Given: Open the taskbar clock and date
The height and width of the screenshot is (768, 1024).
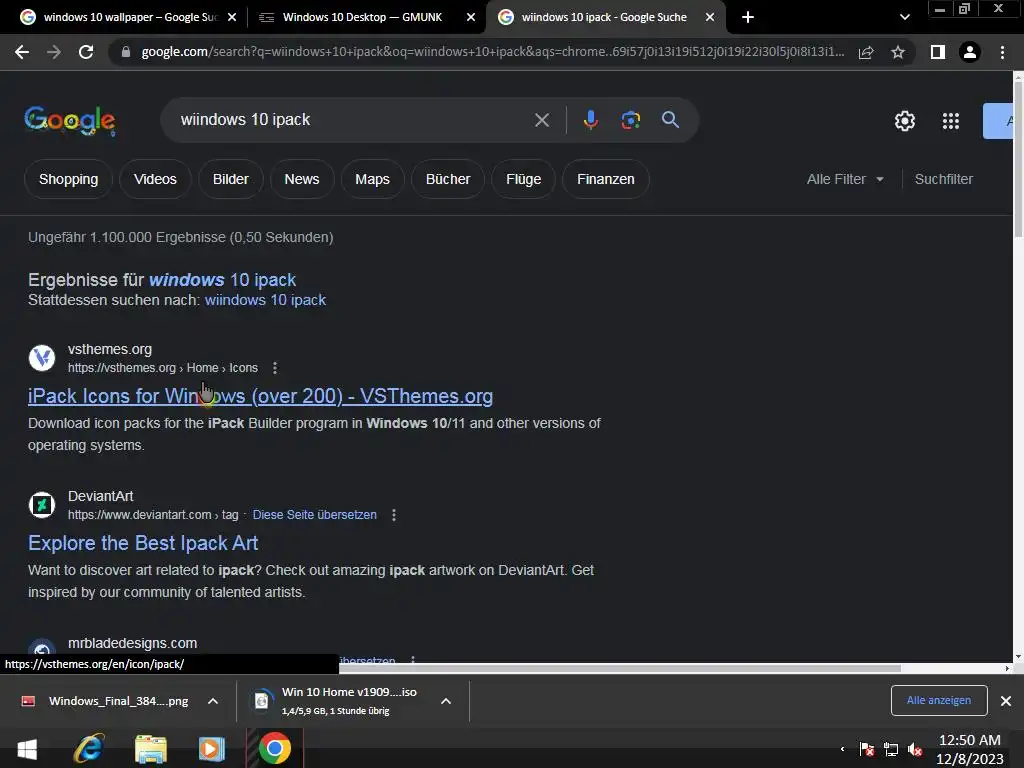Looking at the screenshot, I should pos(970,749).
